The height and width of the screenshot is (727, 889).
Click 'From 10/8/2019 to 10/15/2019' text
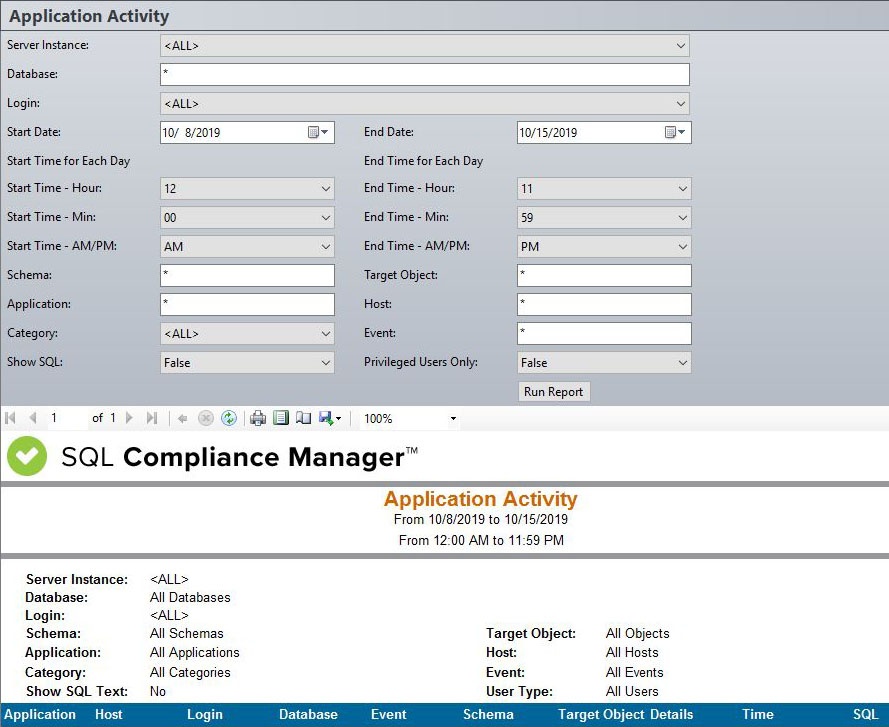point(481,519)
